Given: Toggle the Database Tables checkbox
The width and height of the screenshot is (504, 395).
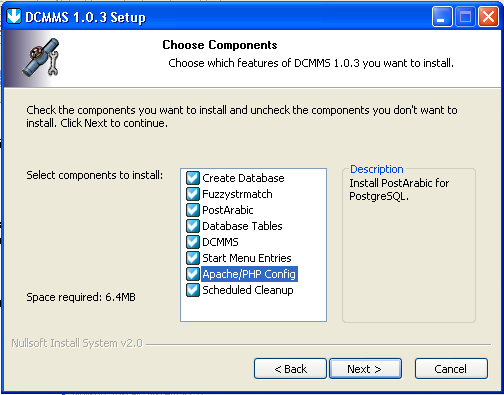Looking at the screenshot, I should pos(193,226).
